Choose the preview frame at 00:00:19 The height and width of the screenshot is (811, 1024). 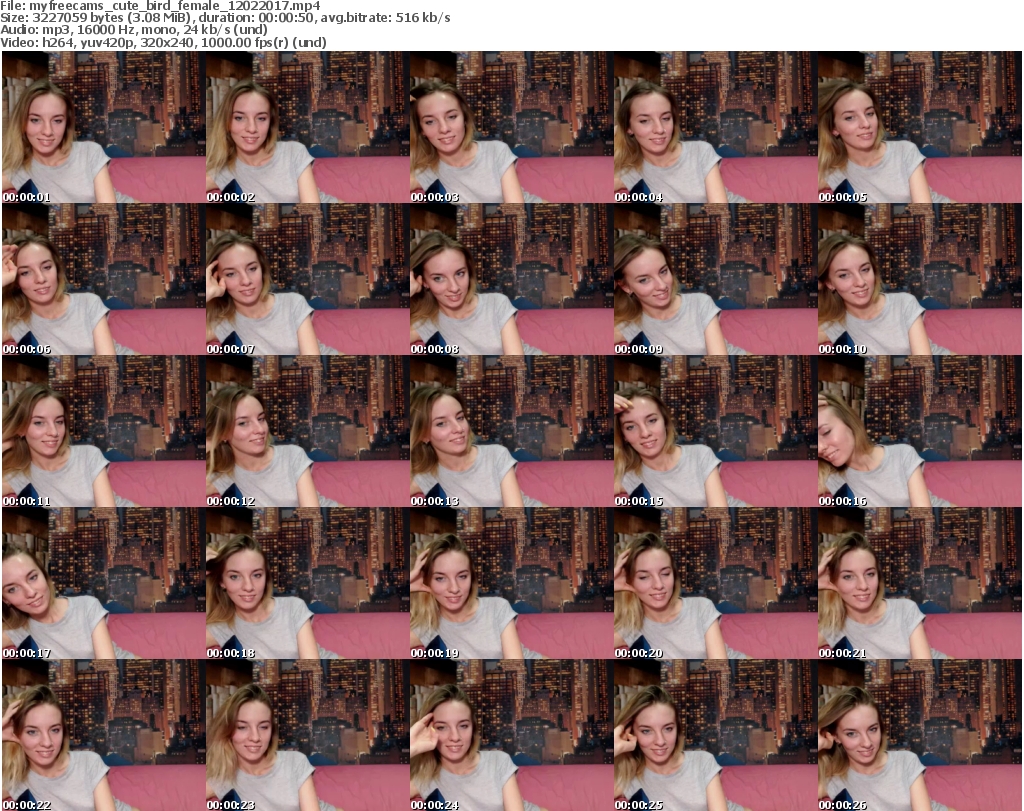pyautogui.click(x=511, y=584)
